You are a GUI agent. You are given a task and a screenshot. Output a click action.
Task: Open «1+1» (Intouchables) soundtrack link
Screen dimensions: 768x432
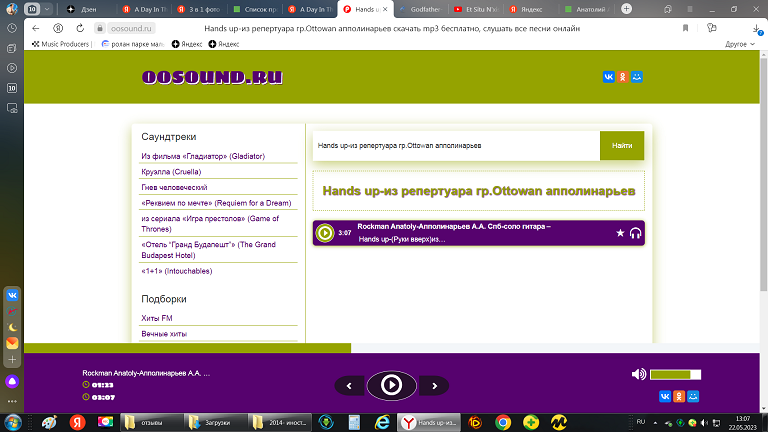pos(176,271)
